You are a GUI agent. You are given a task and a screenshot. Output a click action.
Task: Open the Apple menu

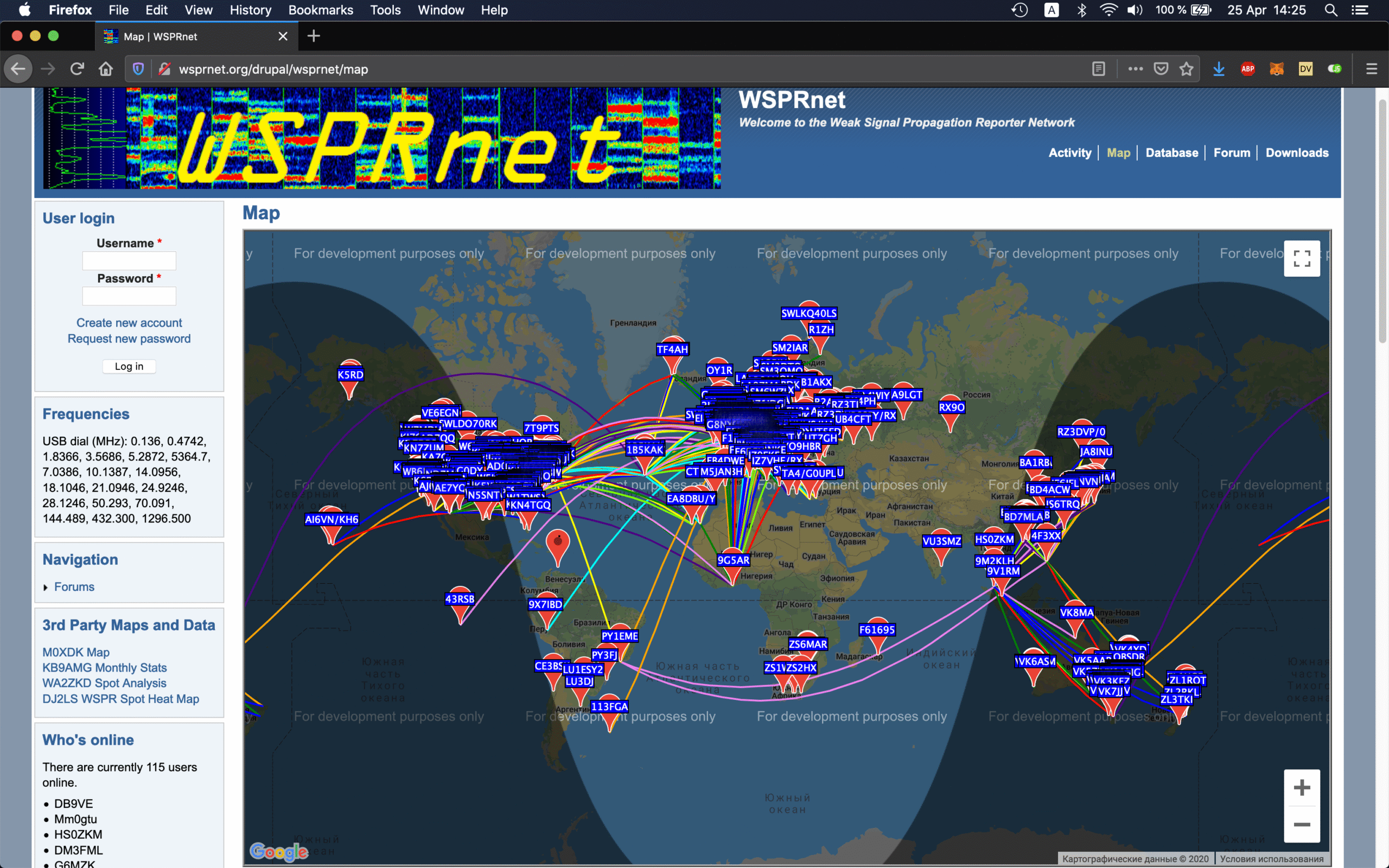point(24,10)
